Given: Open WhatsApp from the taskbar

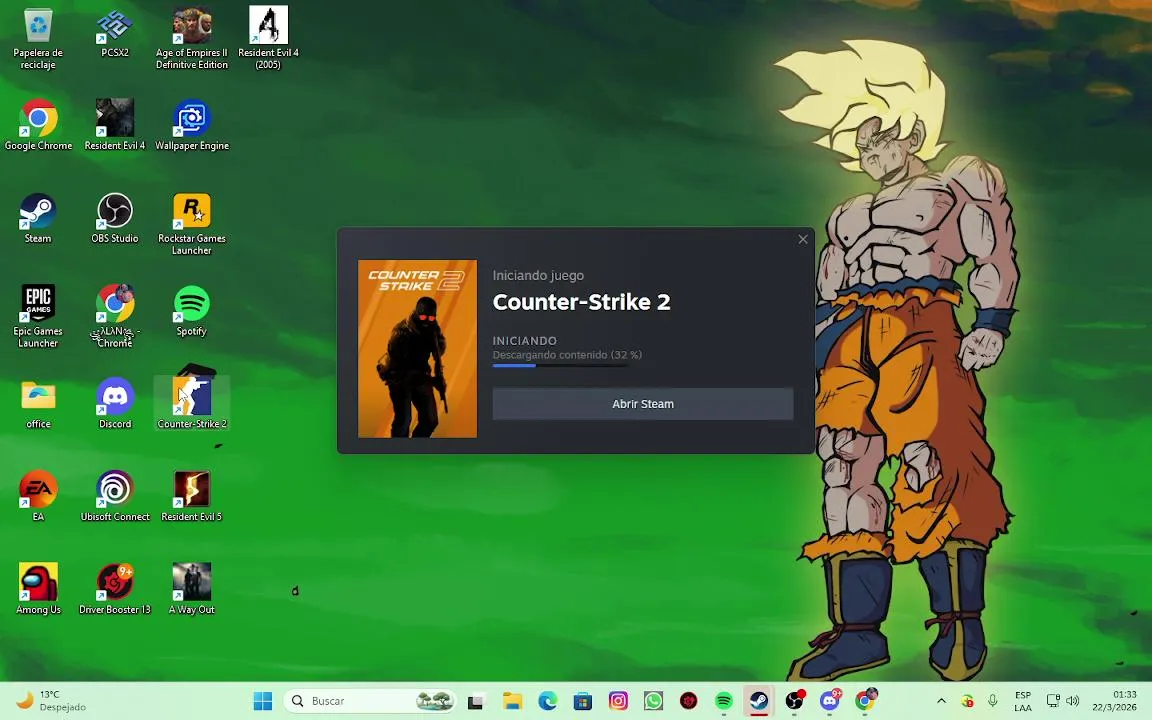Looking at the screenshot, I should (x=653, y=701).
